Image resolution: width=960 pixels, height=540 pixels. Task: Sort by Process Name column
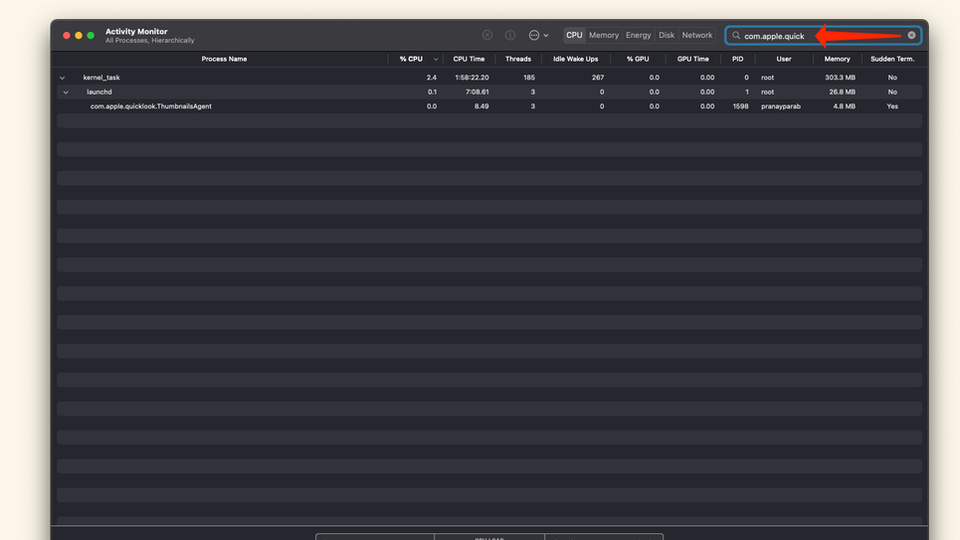pyautogui.click(x=224, y=59)
